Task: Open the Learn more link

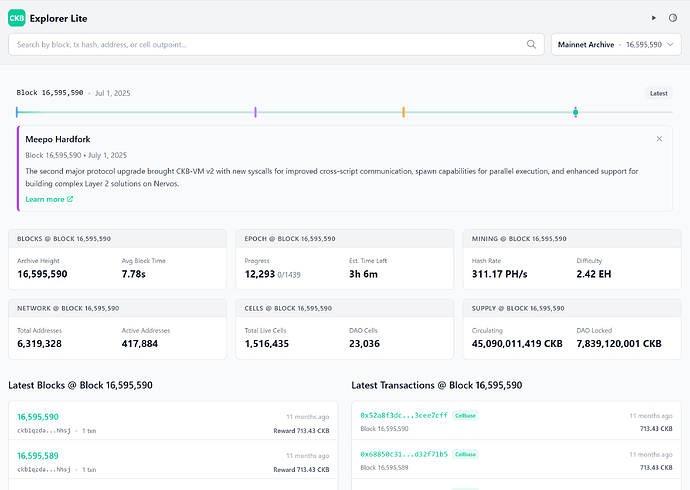Action: coord(49,199)
